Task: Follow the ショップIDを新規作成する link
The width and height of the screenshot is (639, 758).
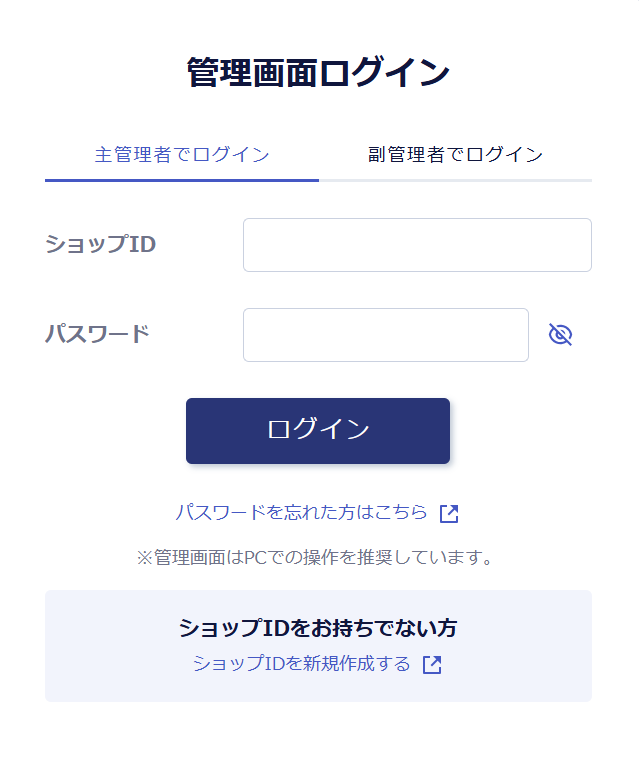Action: (x=302, y=664)
